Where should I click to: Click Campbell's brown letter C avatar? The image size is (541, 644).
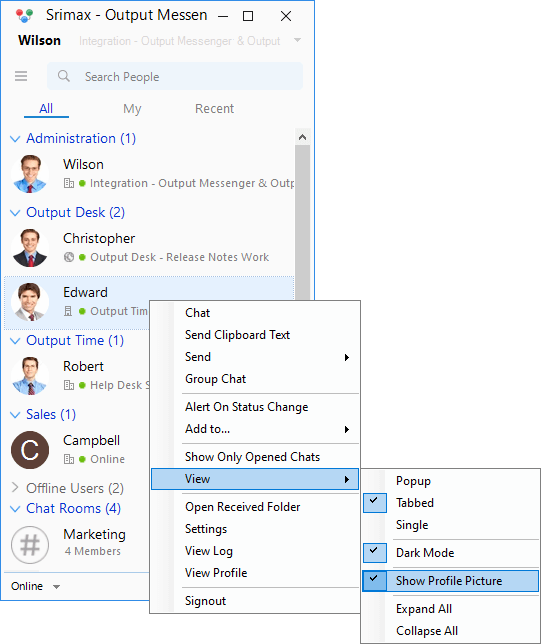[30, 450]
